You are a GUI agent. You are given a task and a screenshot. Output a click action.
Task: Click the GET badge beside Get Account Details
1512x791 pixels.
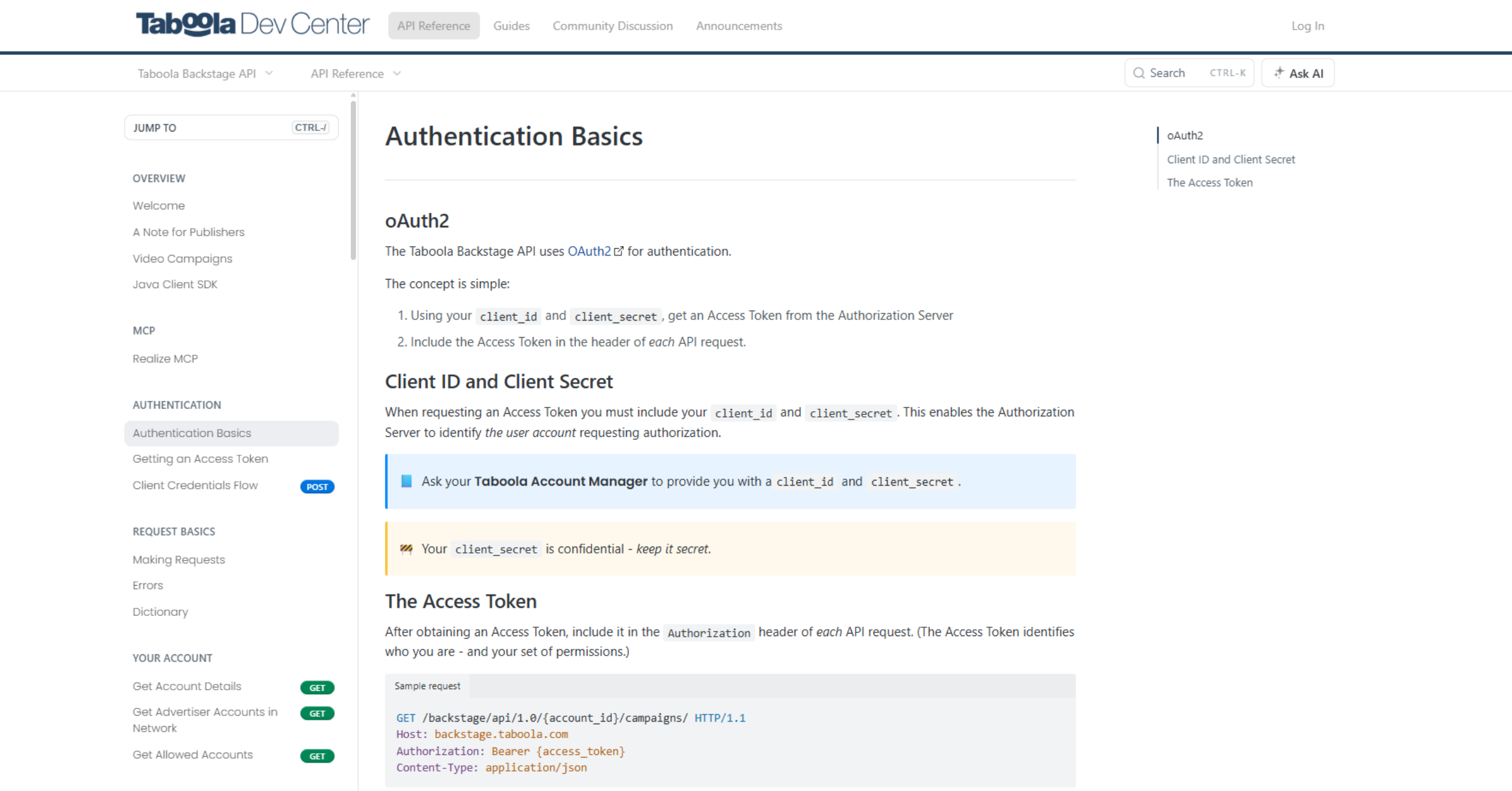[317, 688]
